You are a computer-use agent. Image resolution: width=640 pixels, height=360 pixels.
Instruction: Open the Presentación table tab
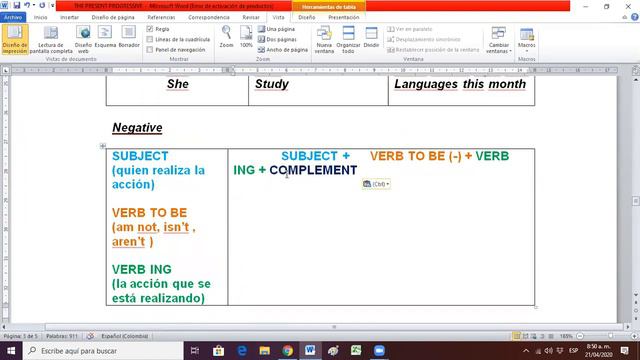(x=344, y=17)
